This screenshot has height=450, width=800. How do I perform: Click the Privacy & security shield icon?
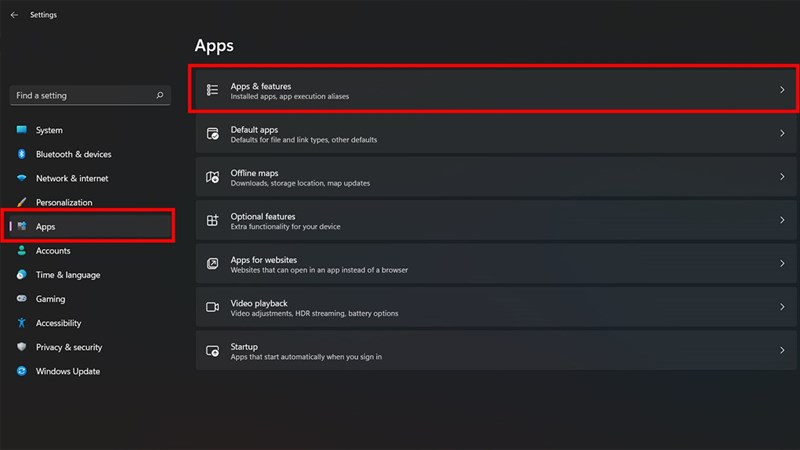click(21, 347)
